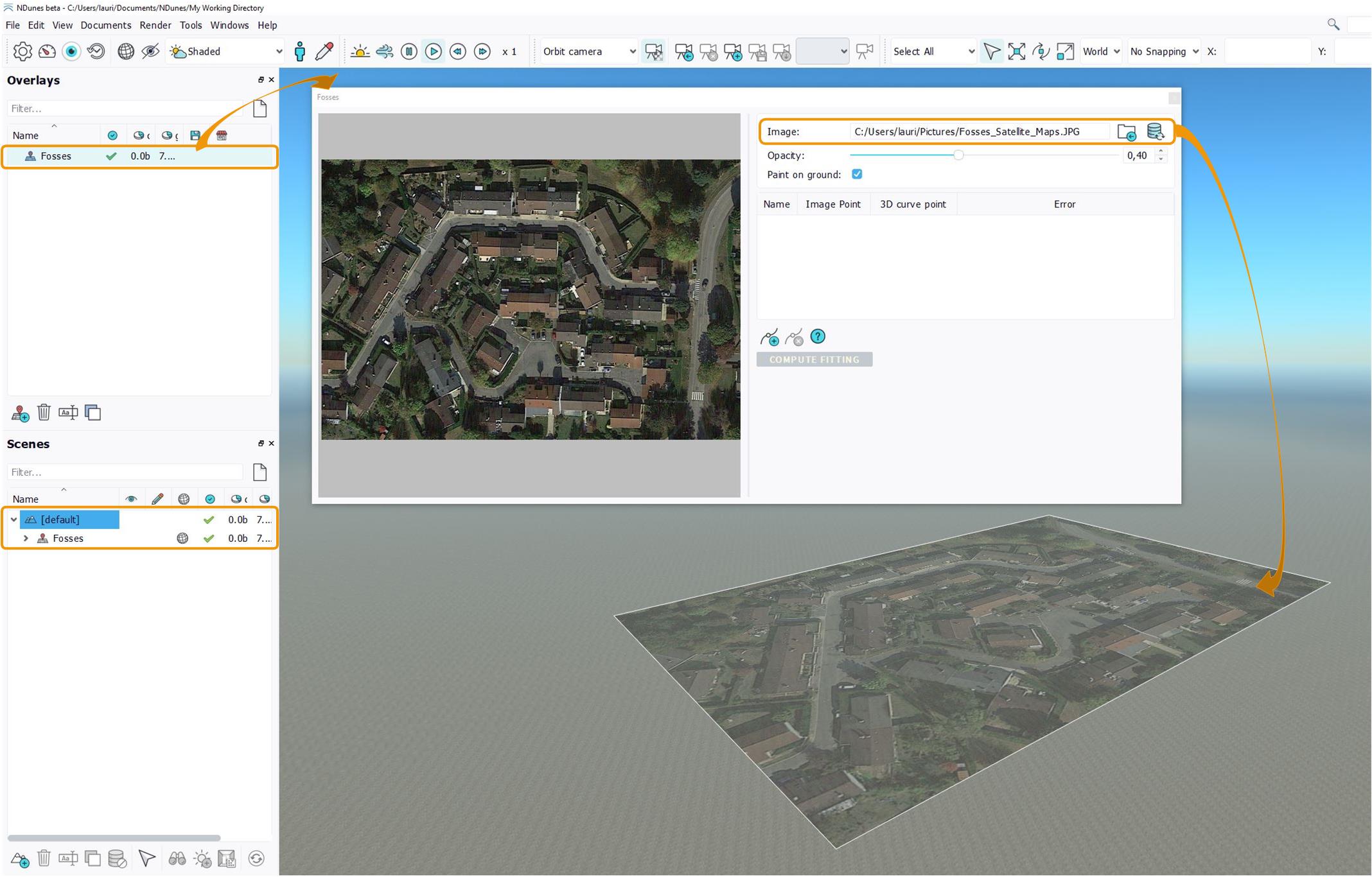This screenshot has width=1372, height=877.
Task: Open the blue question mark help icon
Action: pos(818,336)
